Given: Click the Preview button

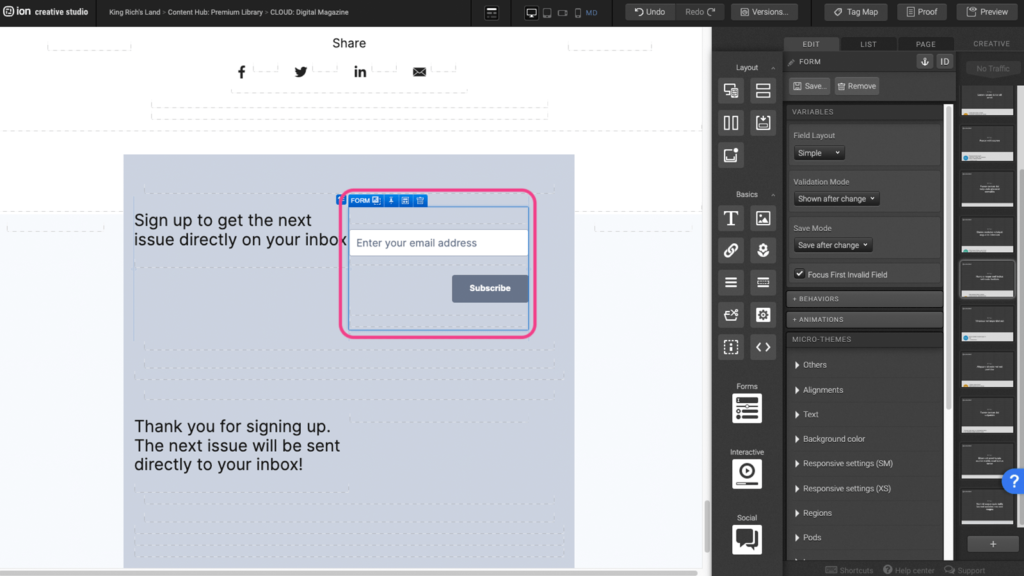Looking at the screenshot, I should tap(987, 12).
